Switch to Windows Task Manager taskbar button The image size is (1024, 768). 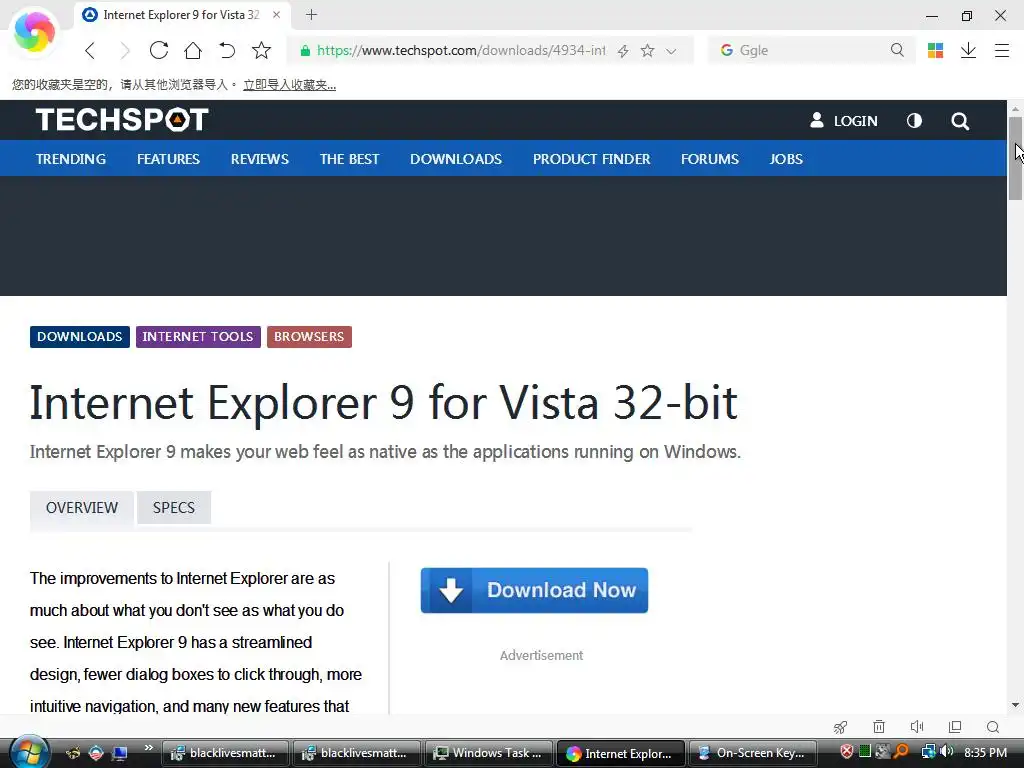tap(489, 753)
